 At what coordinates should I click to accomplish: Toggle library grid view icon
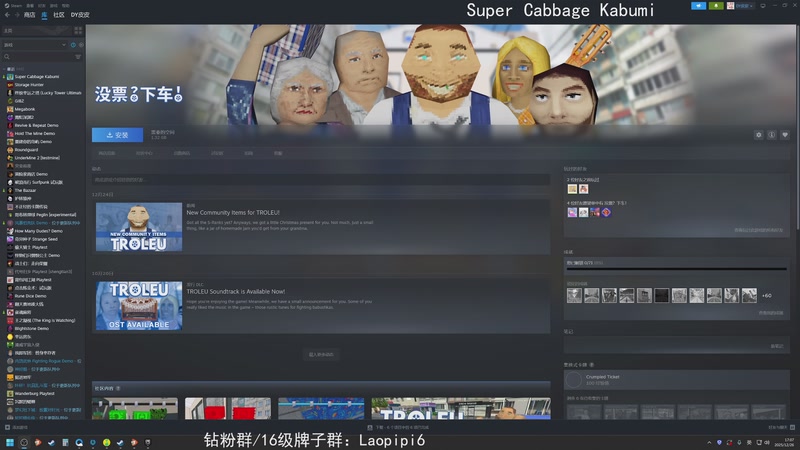pos(78,31)
